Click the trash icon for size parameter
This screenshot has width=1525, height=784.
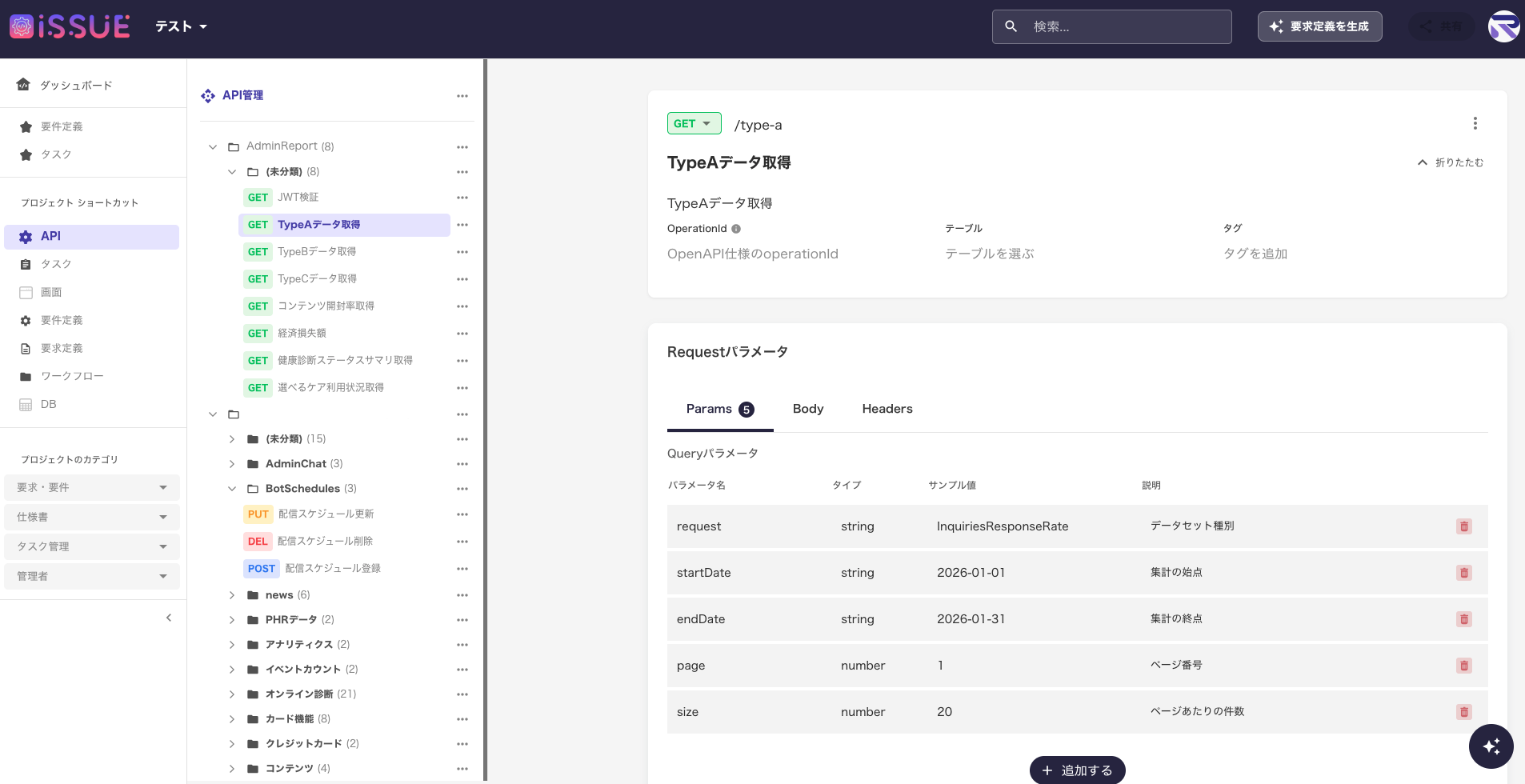[x=1463, y=712]
